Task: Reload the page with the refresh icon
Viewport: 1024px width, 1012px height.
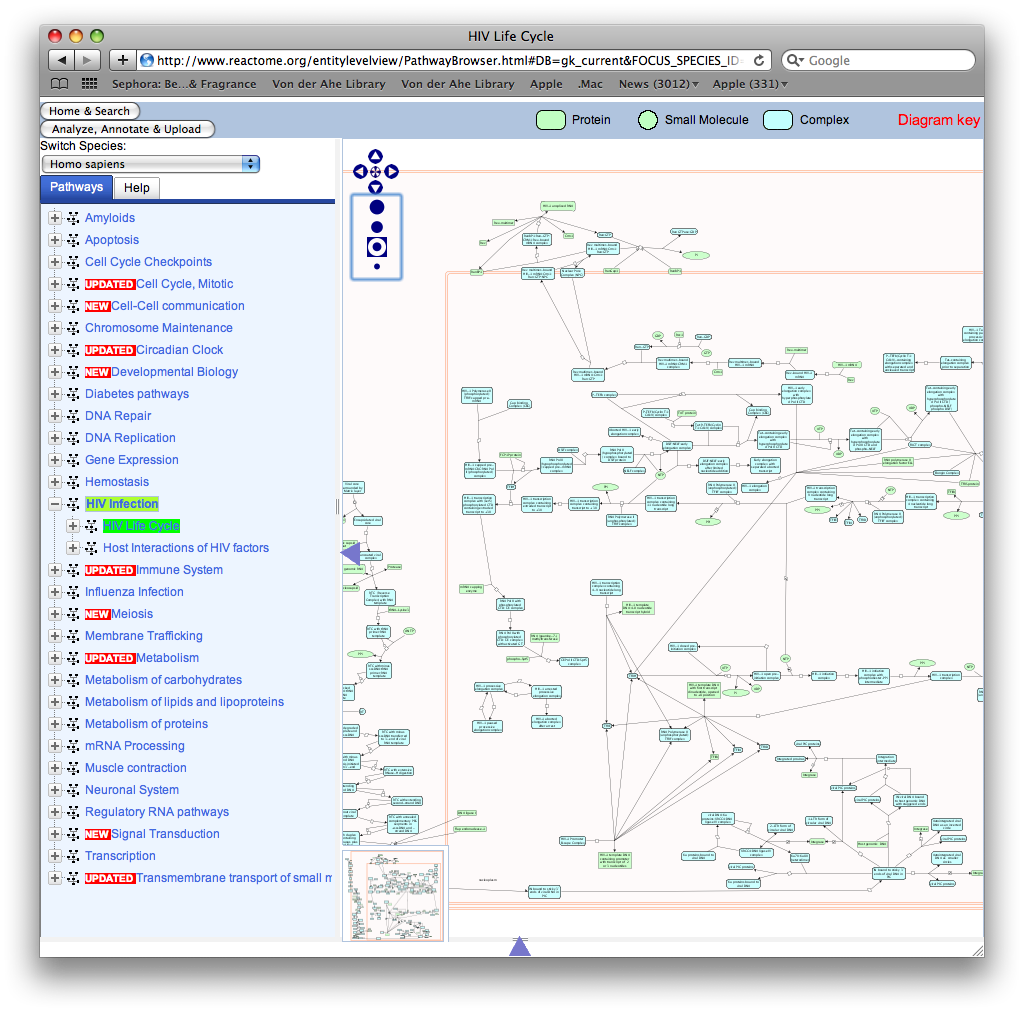Action: tap(759, 60)
